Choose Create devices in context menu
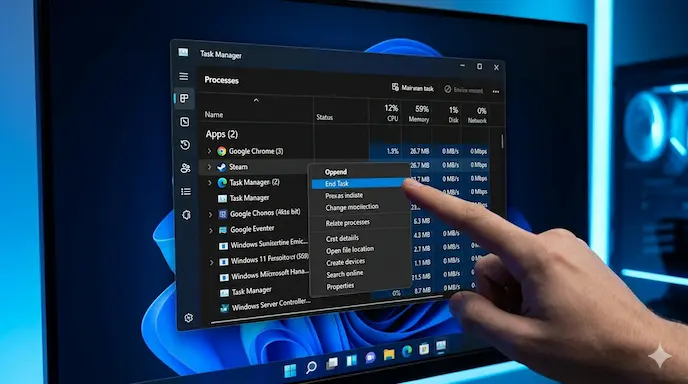The width and height of the screenshot is (688, 384). click(345, 262)
